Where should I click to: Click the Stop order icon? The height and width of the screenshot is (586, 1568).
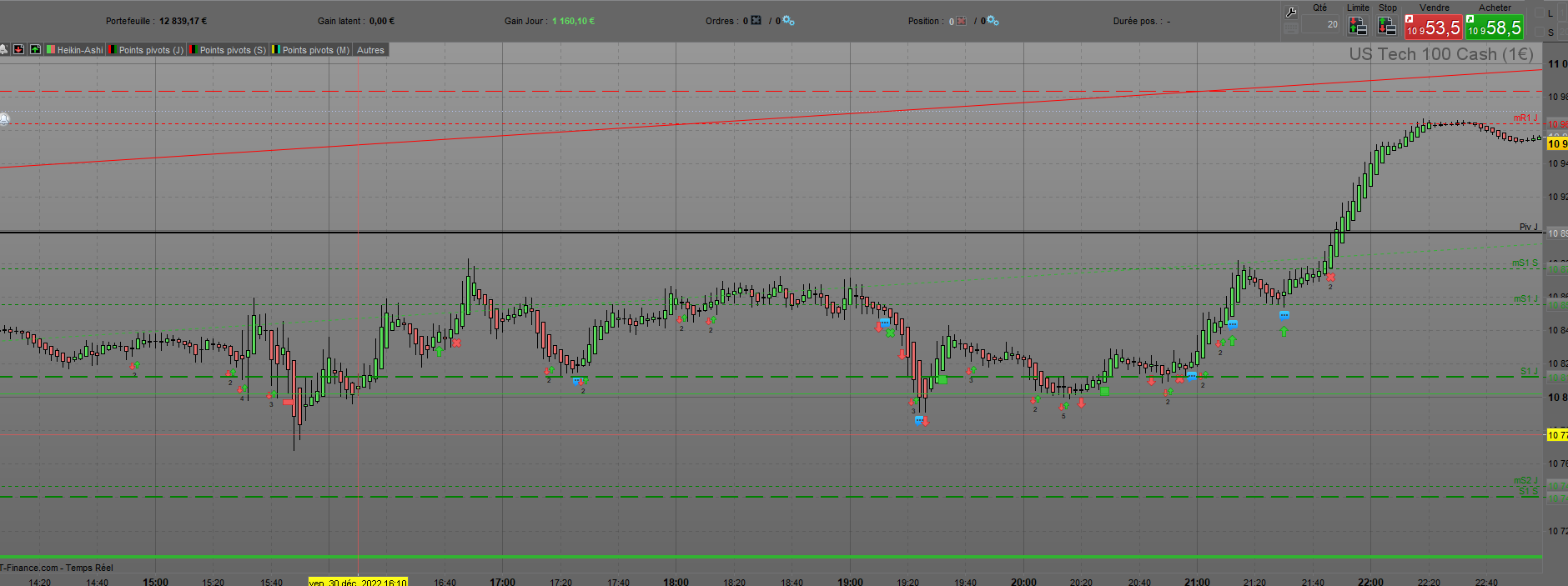1387,27
